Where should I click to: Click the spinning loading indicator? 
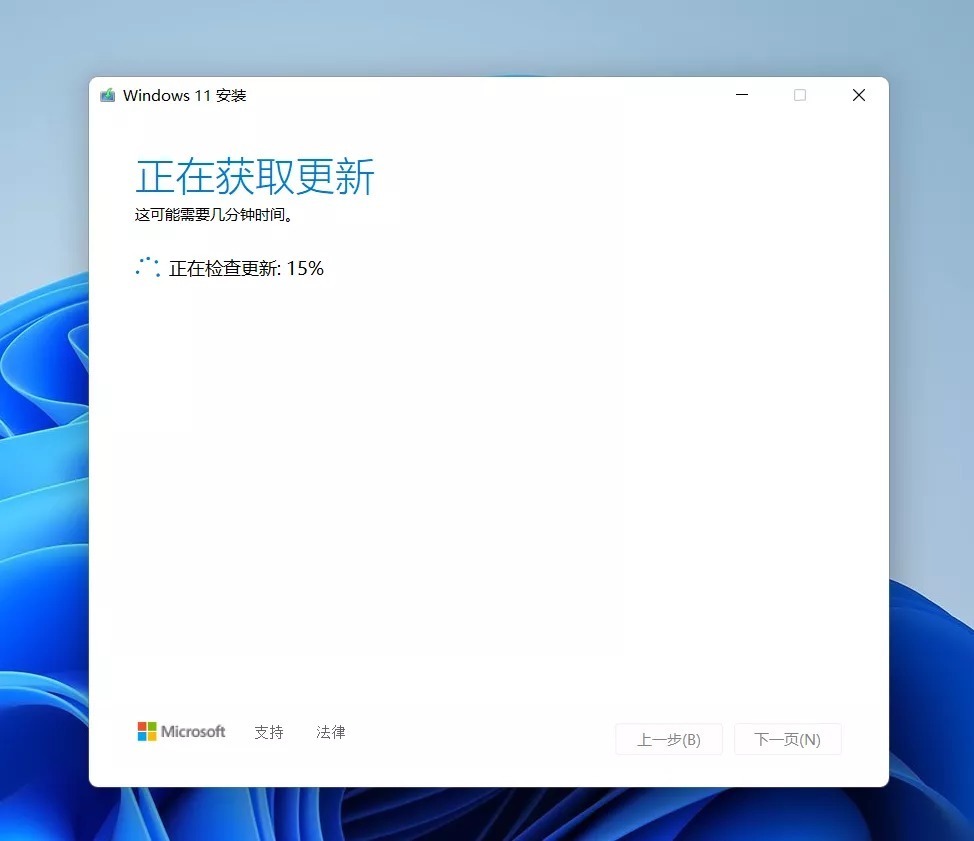click(147, 267)
